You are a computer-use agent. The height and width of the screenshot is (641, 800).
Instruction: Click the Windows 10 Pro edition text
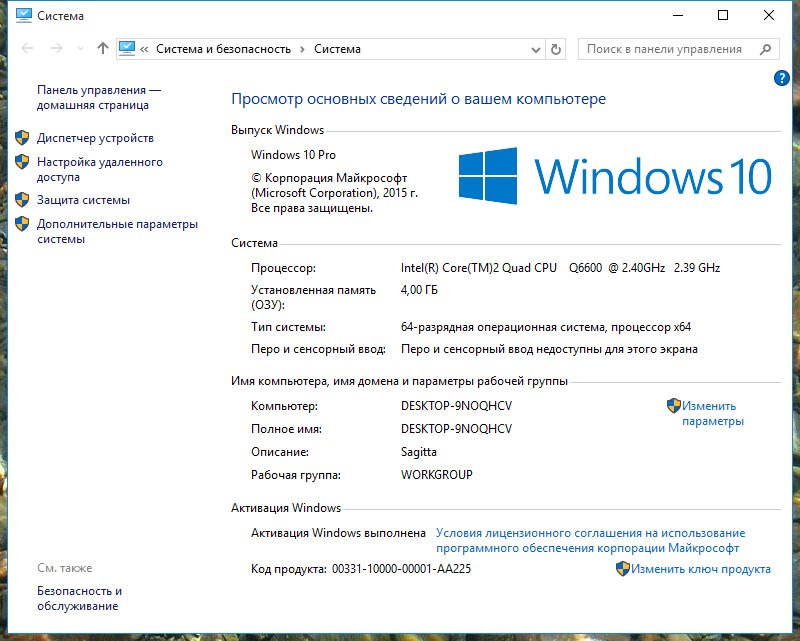(293, 155)
